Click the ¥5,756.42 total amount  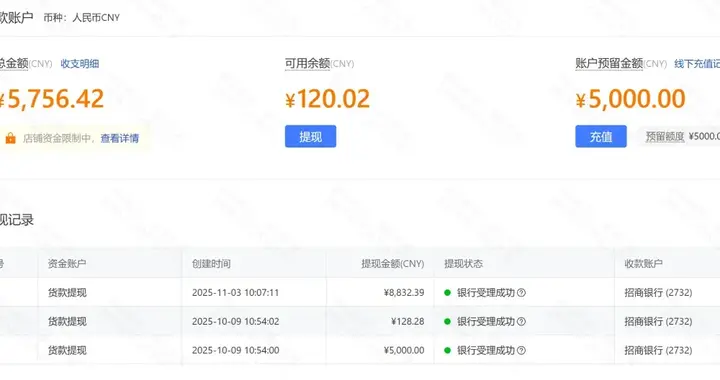coord(52,99)
